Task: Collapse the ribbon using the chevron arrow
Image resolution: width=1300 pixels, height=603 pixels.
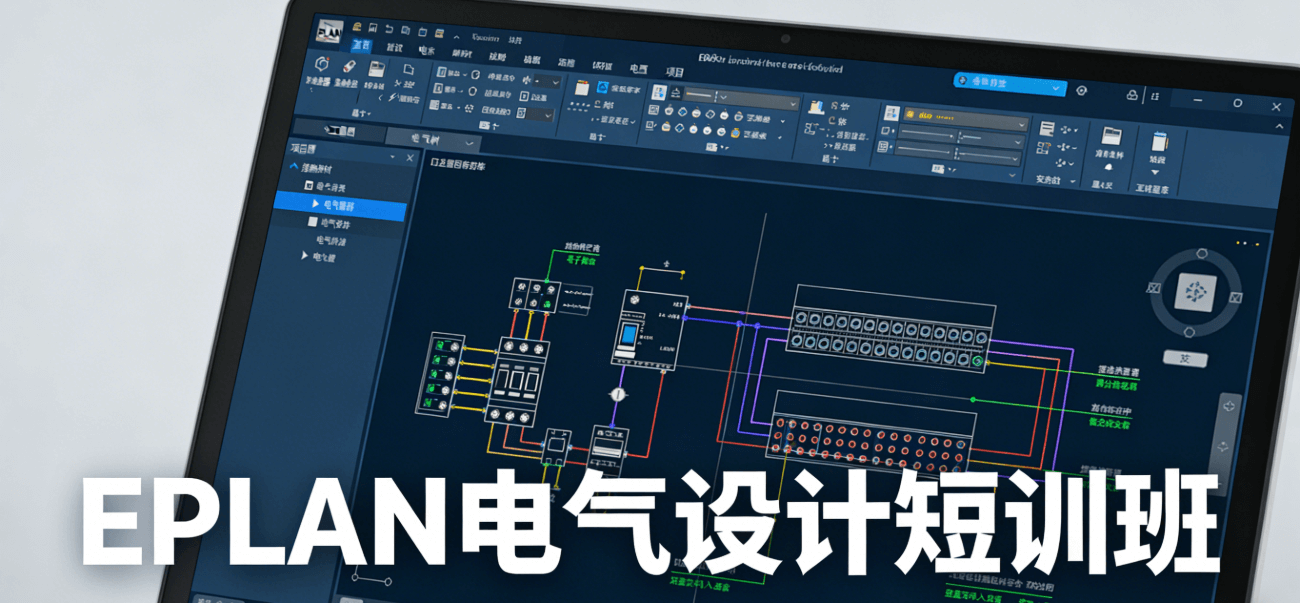Action: click(1281, 126)
